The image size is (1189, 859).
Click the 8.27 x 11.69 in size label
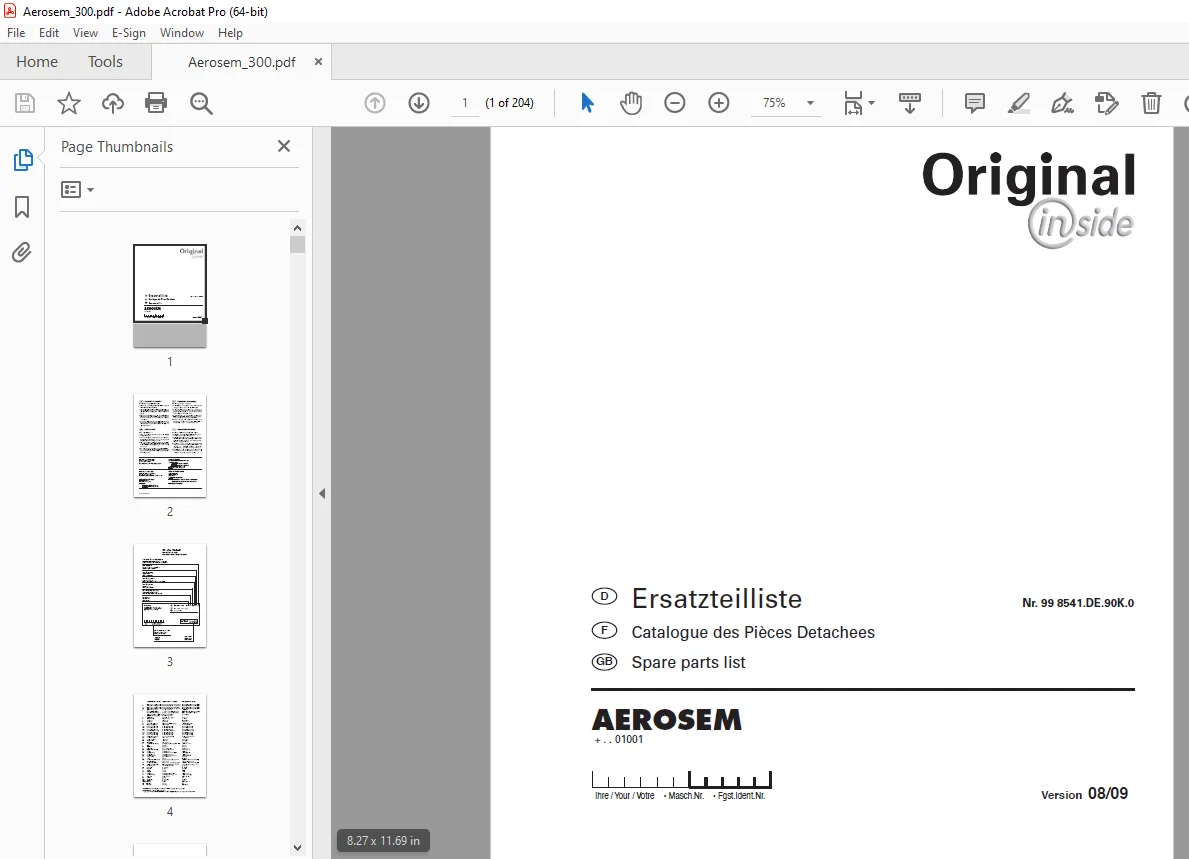click(383, 841)
